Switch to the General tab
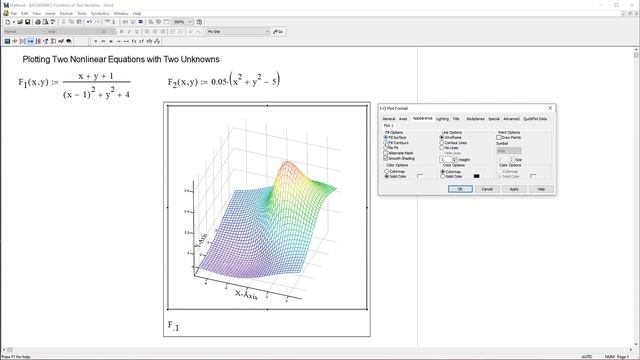 [389, 119]
